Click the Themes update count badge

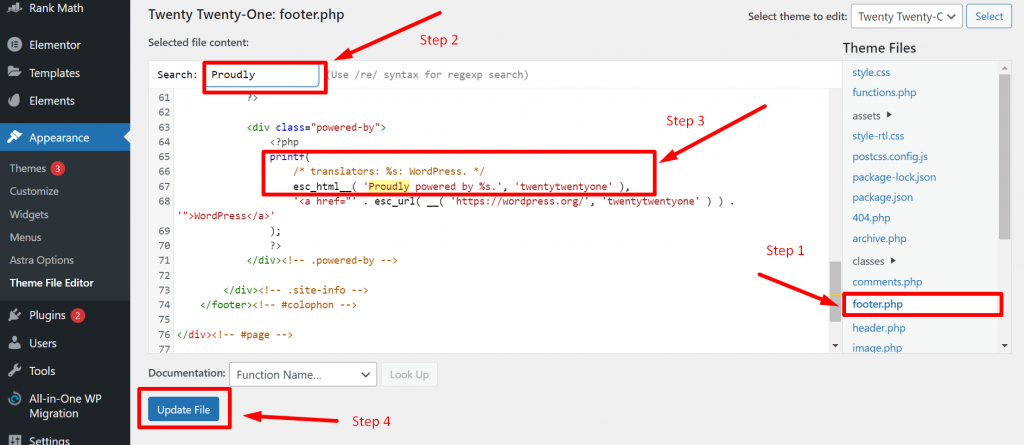pyautogui.click(x=57, y=169)
